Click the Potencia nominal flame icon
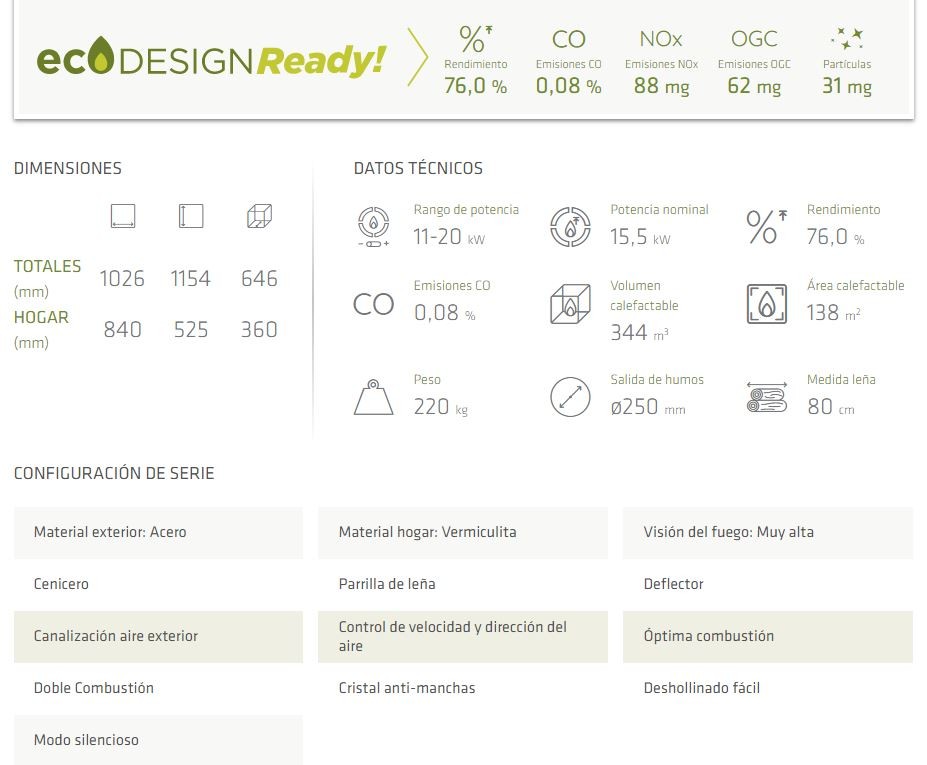 pos(570,226)
